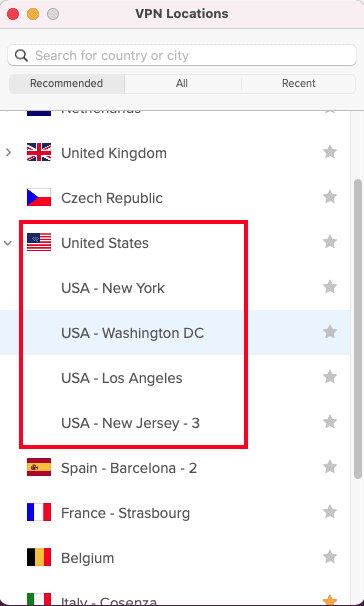Click the United Kingdom flag icon
Screen dimensions: 364x606
39,152
